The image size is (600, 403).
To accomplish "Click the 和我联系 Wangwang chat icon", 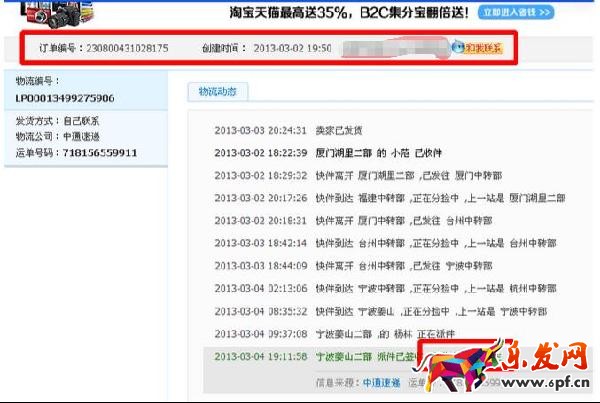I will (477, 47).
